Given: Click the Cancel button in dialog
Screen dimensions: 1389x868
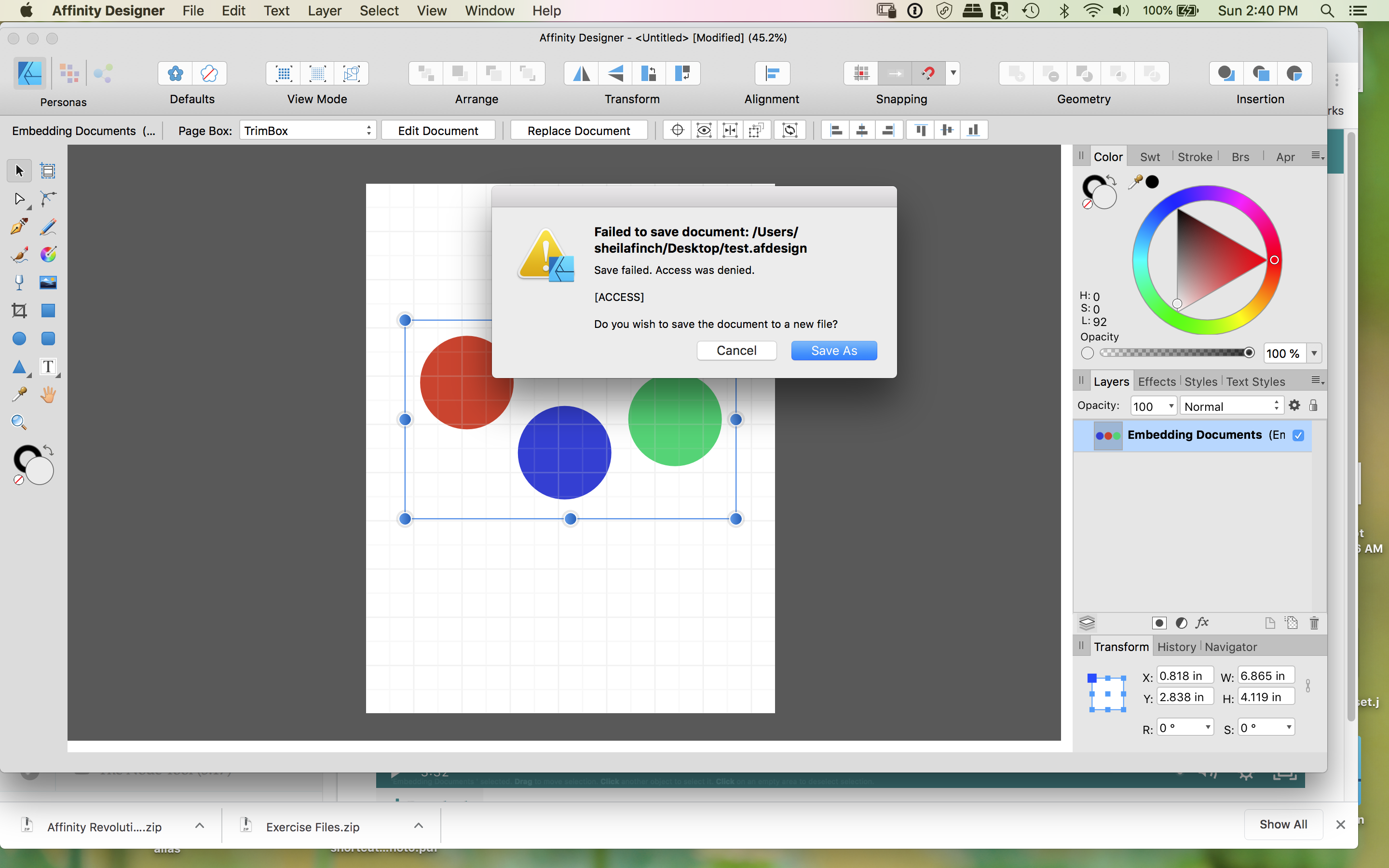Looking at the screenshot, I should (x=736, y=351).
